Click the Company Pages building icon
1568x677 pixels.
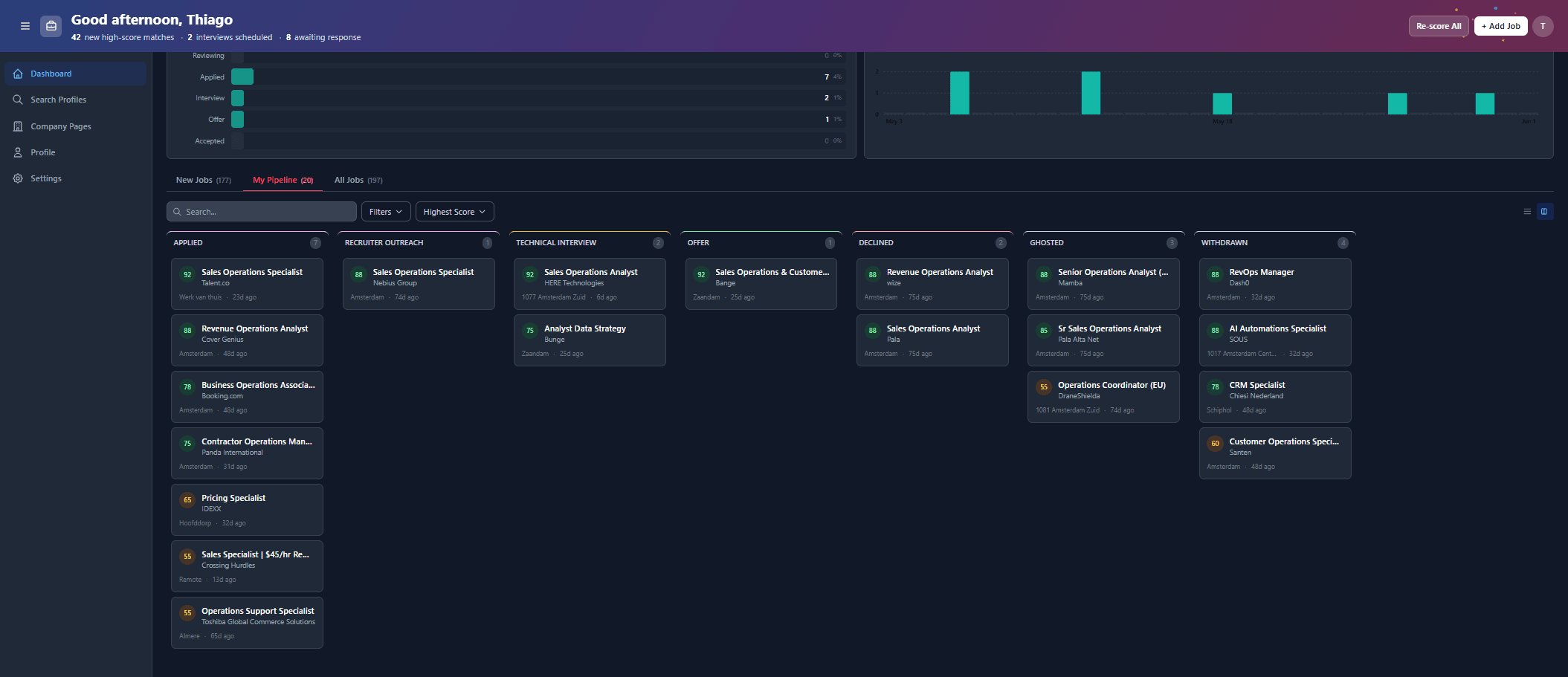click(18, 126)
